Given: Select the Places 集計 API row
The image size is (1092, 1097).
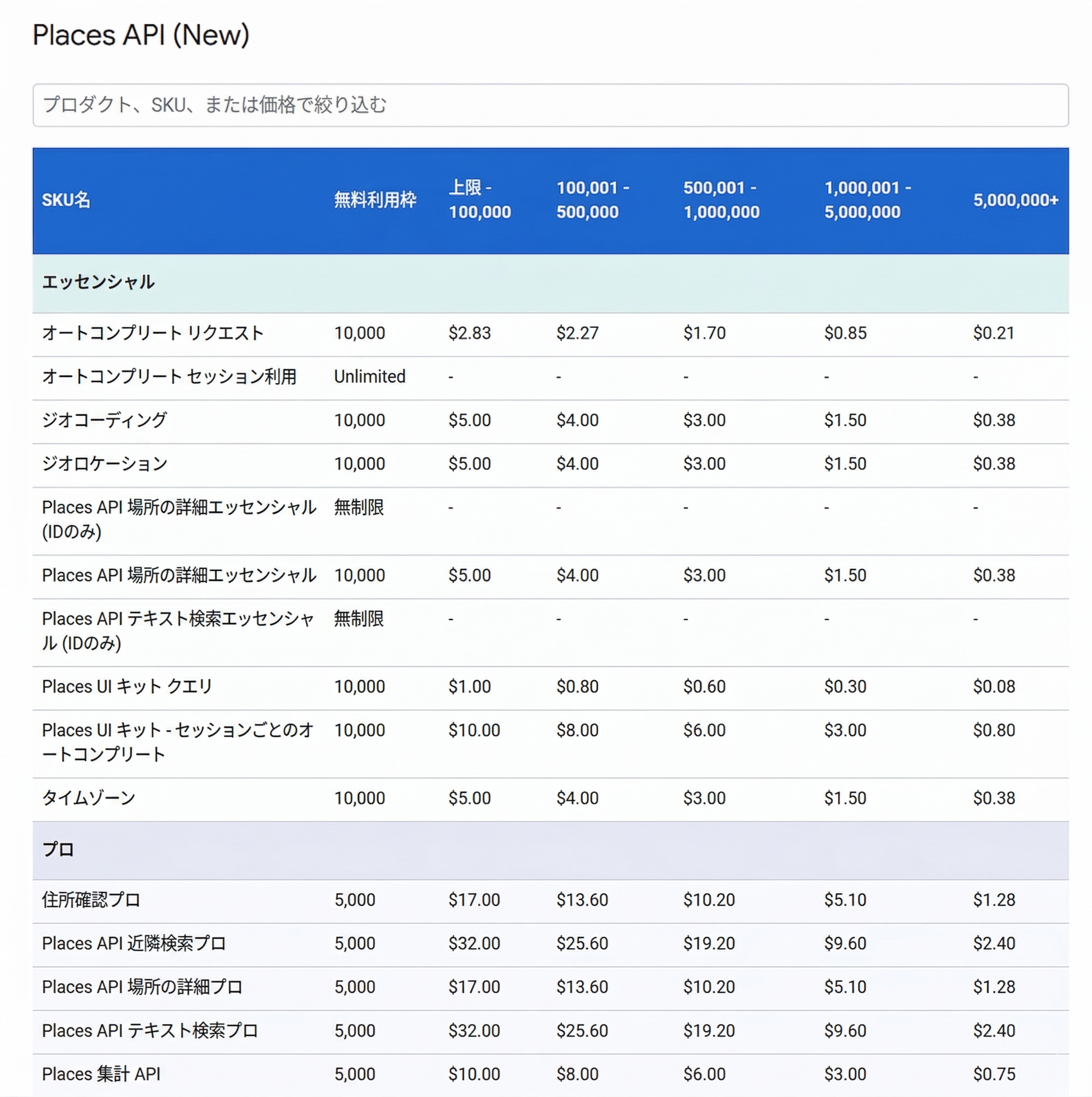Looking at the screenshot, I should click(101, 1073).
